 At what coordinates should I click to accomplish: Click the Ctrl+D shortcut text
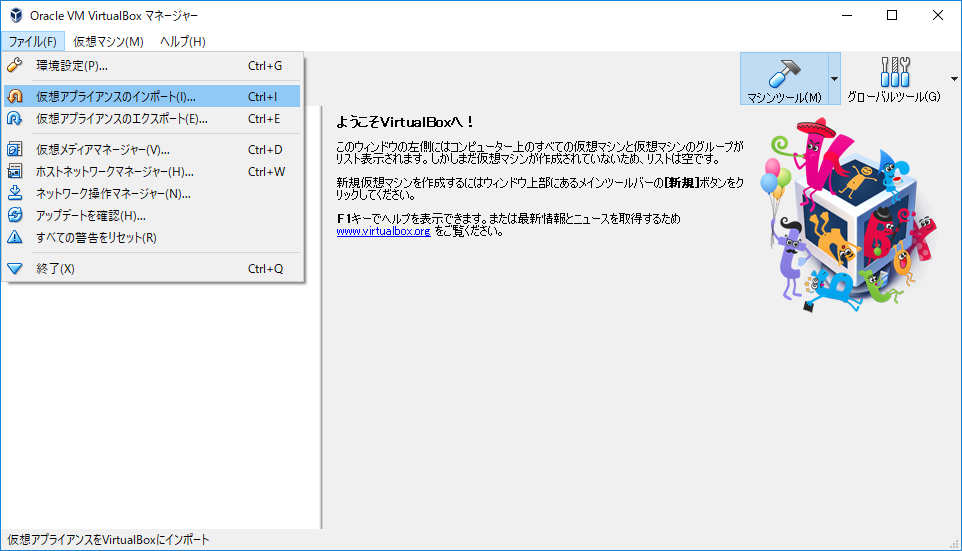pyautogui.click(x=265, y=149)
